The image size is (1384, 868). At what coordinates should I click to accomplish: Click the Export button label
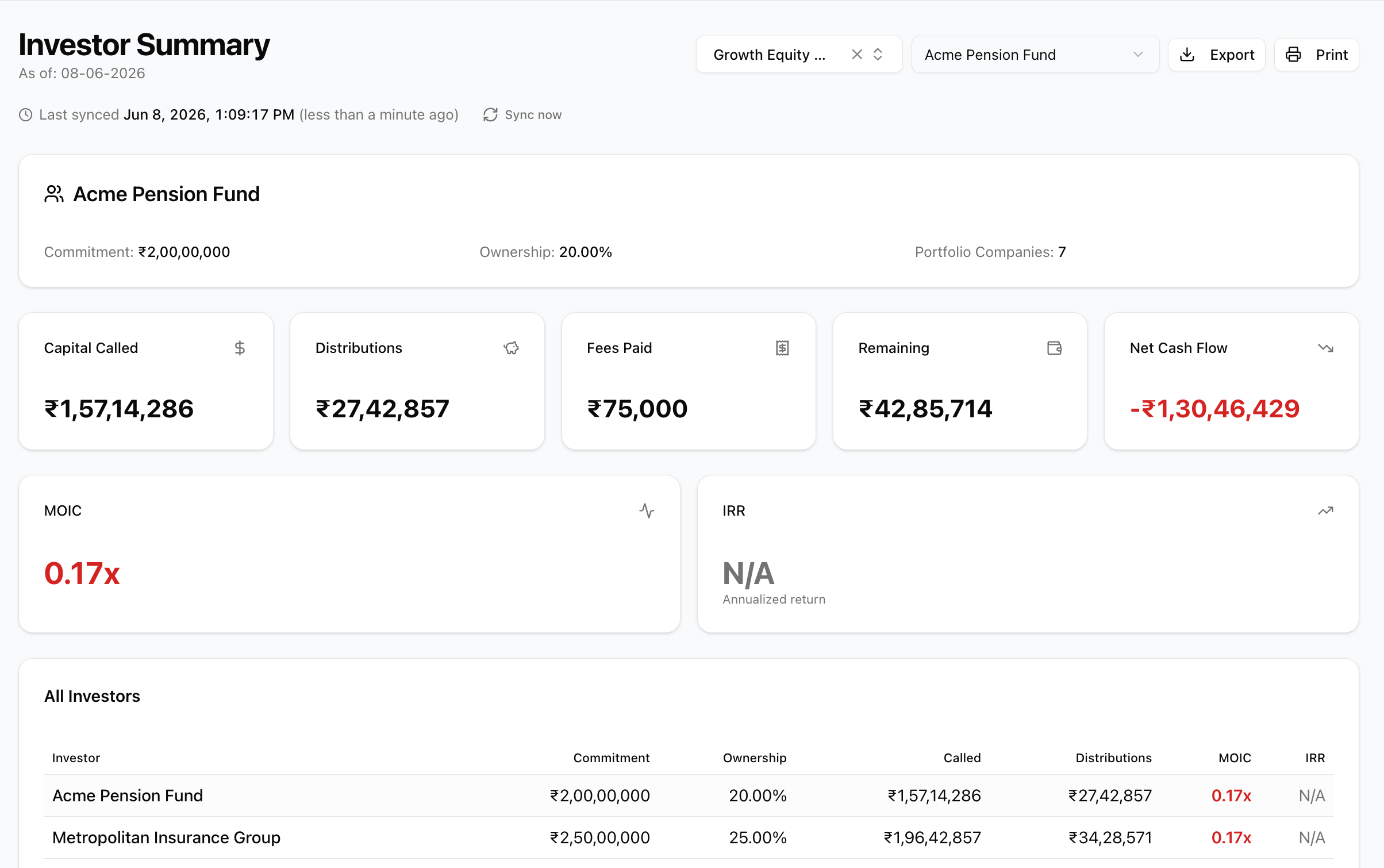[x=1232, y=55]
